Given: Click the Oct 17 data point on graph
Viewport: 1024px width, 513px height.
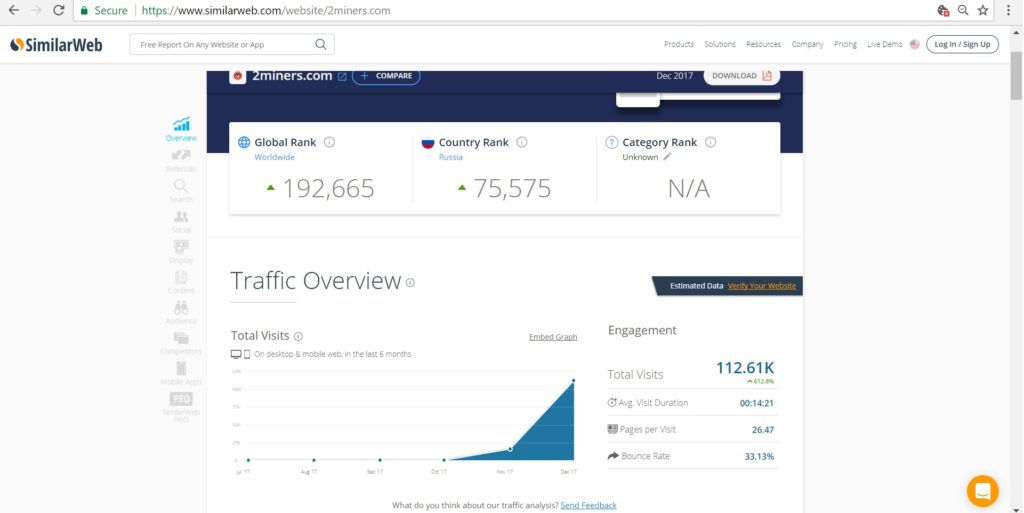Looking at the screenshot, I should 444,460.
